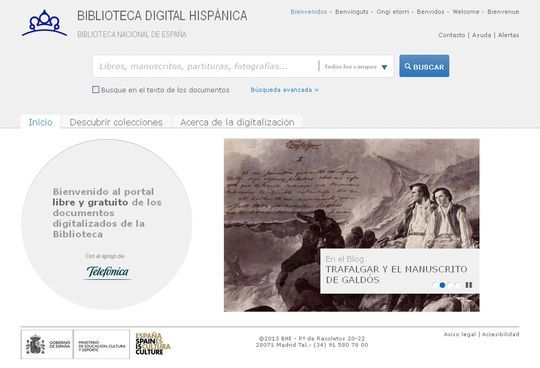Switch language to Benvinguts (Catalan)
The width and height of the screenshot is (540, 368).
(352, 12)
